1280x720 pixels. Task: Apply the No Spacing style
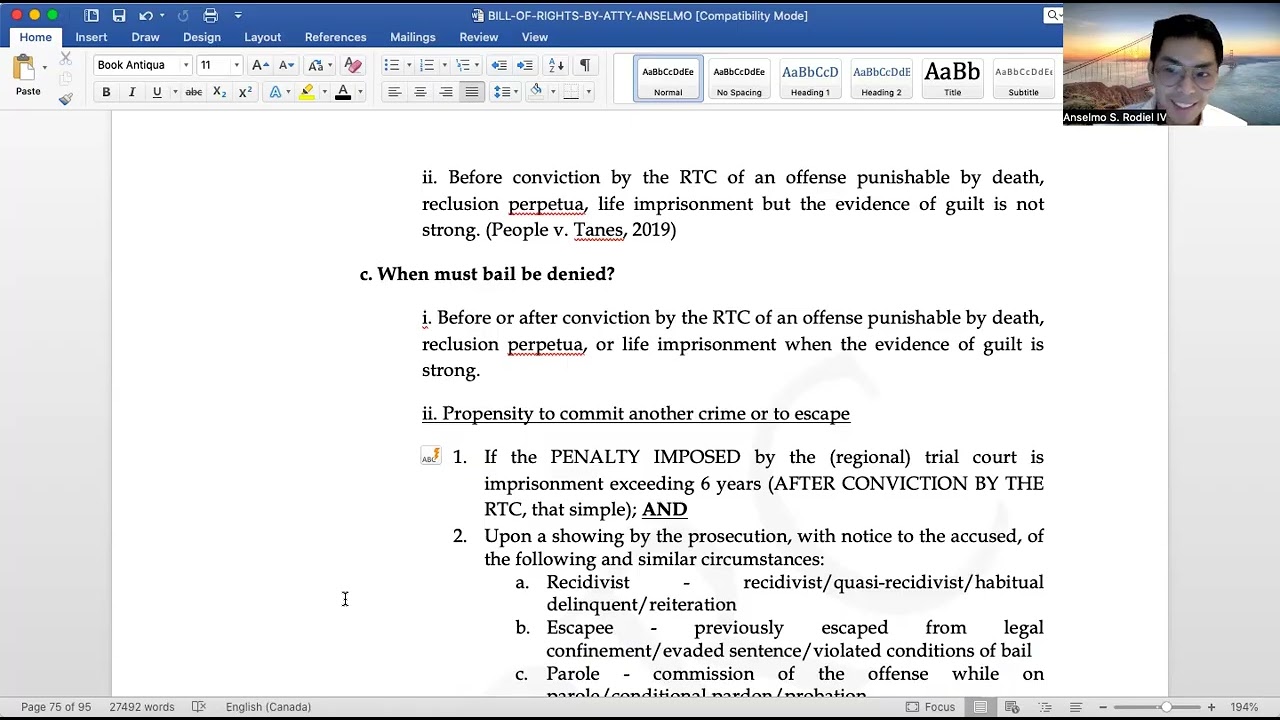739,78
